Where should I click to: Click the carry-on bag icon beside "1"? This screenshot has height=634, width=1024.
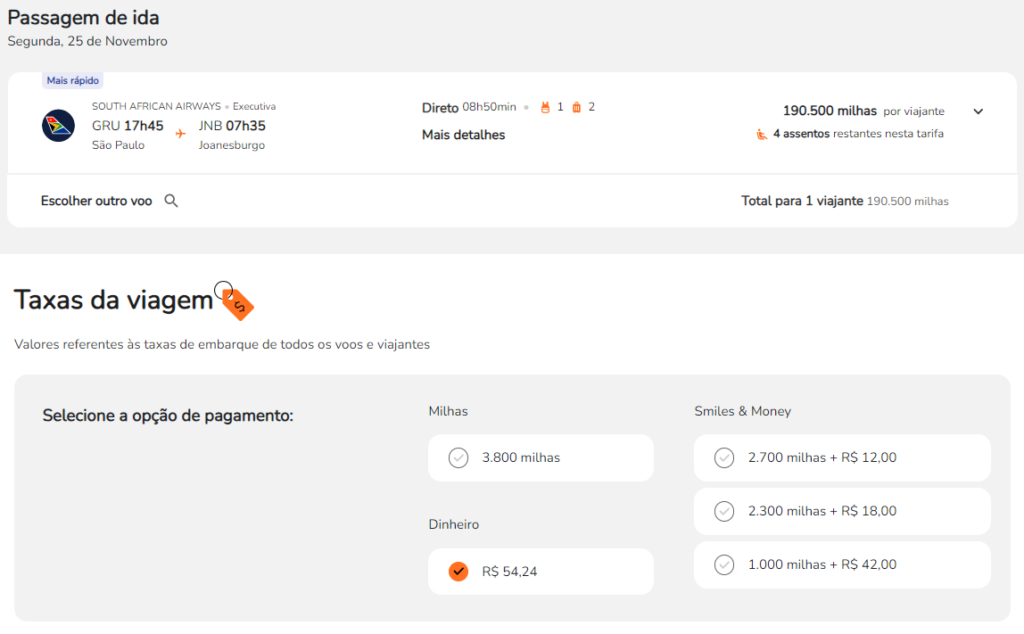(545, 107)
